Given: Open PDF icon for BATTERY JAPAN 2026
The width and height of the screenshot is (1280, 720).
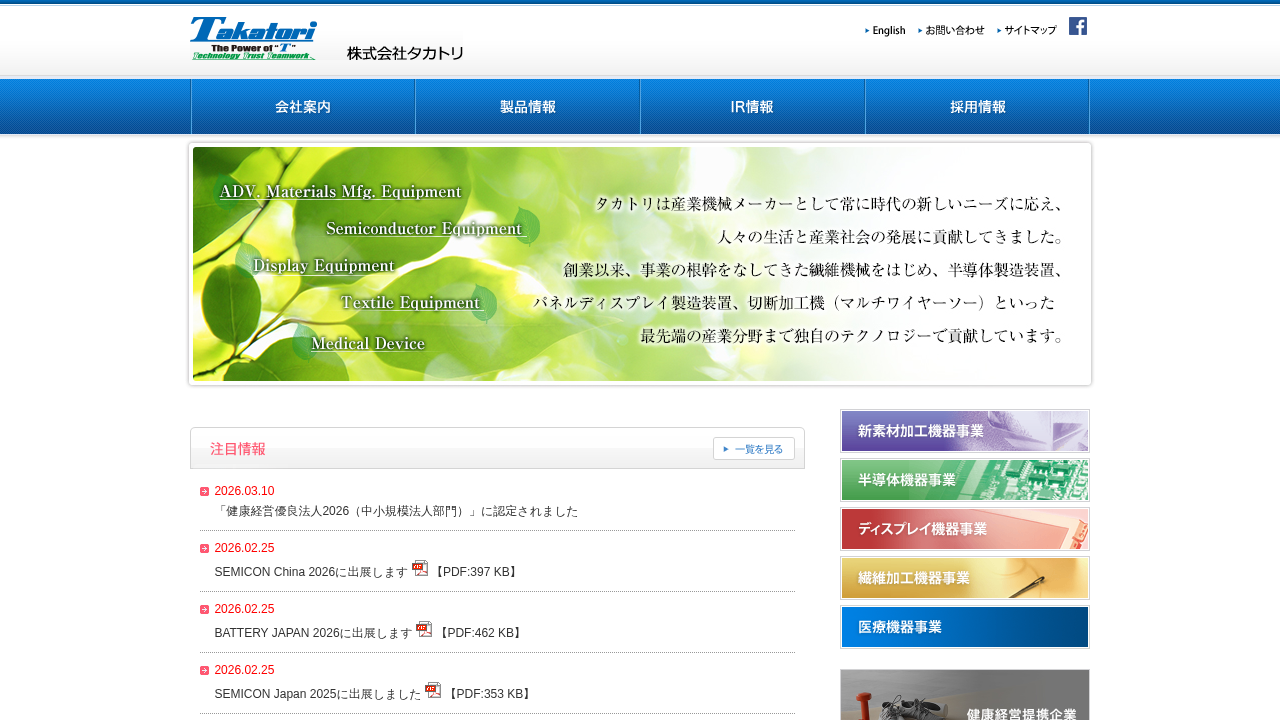Looking at the screenshot, I should tap(424, 630).
